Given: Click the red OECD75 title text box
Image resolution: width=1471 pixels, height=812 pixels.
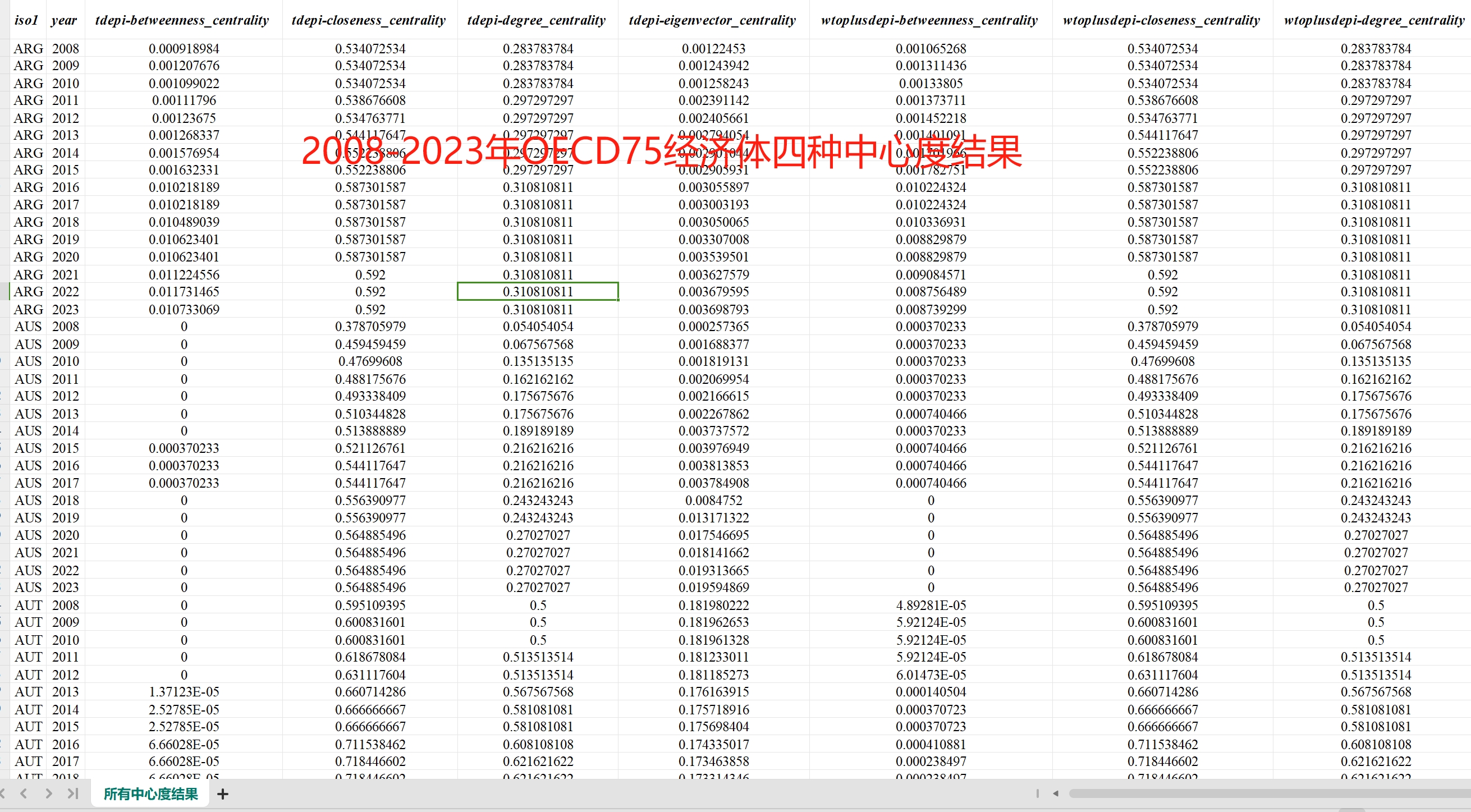Looking at the screenshot, I should pos(661,152).
